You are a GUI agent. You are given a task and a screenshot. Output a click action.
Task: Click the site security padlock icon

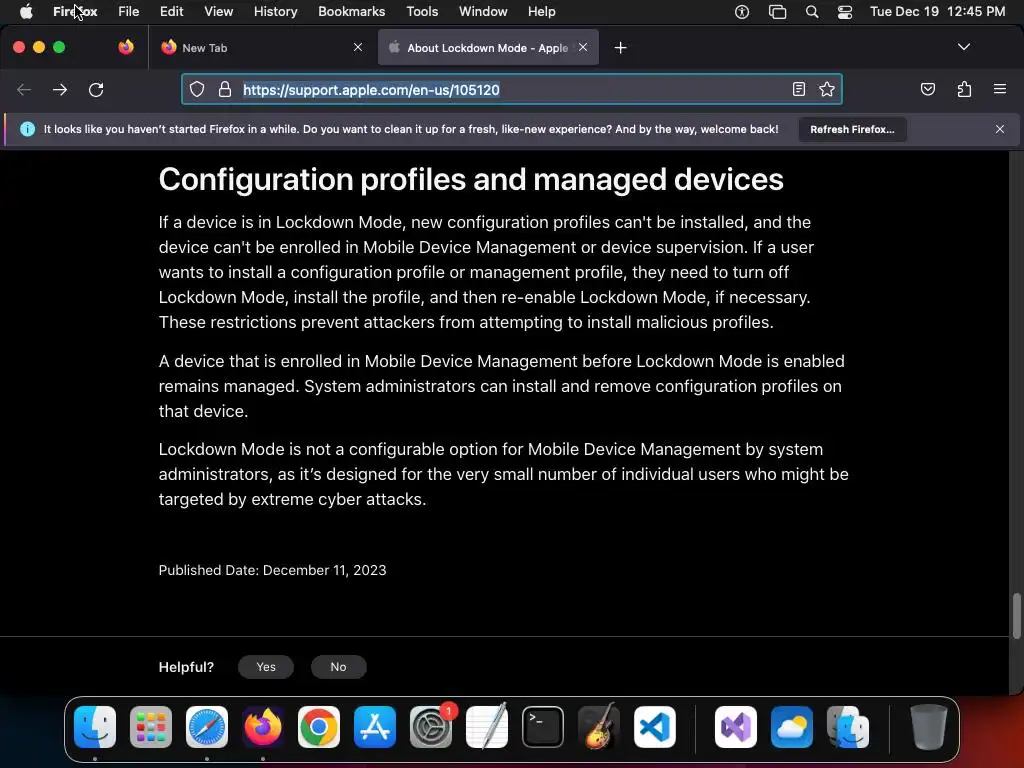[x=225, y=89]
